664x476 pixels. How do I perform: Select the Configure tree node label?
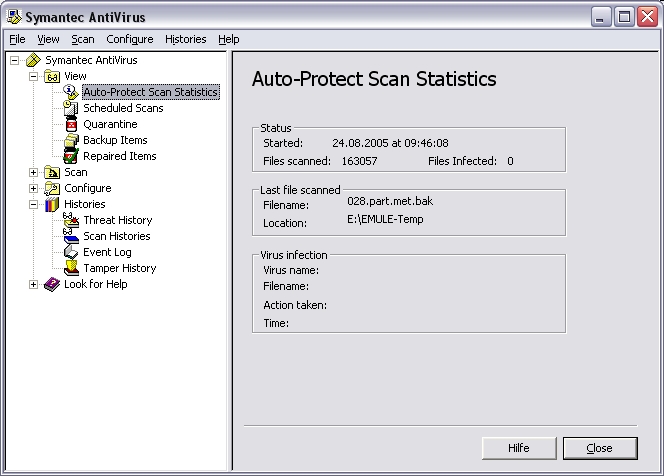[88, 188]
